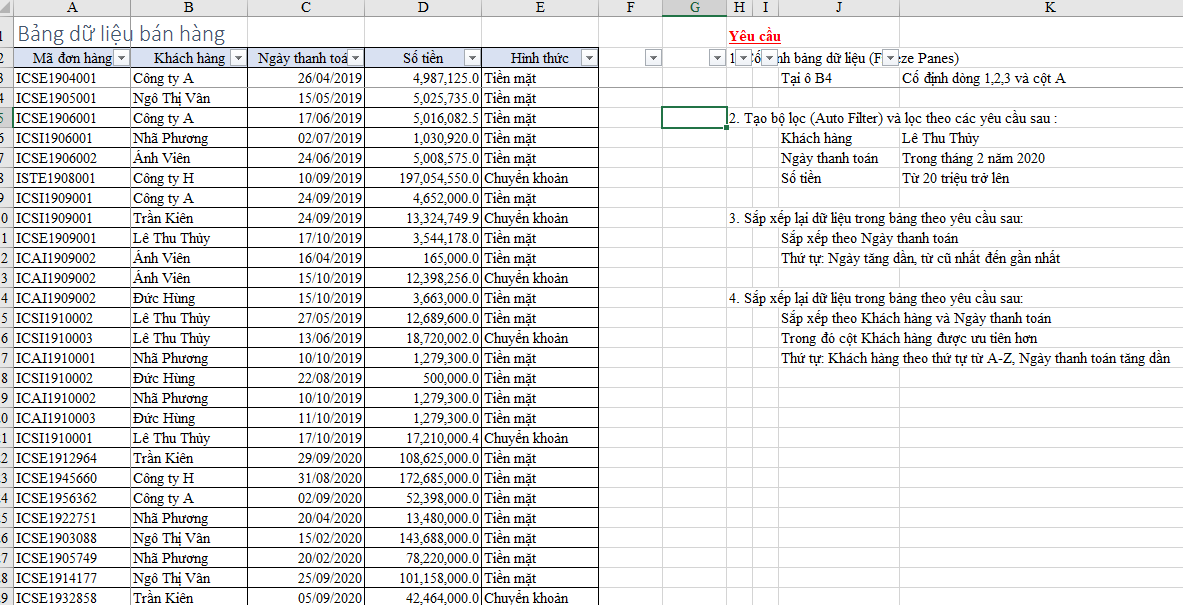Select cell with ICSE1904001
This screenshot has height=605, width=1183.
pos(72,78)
